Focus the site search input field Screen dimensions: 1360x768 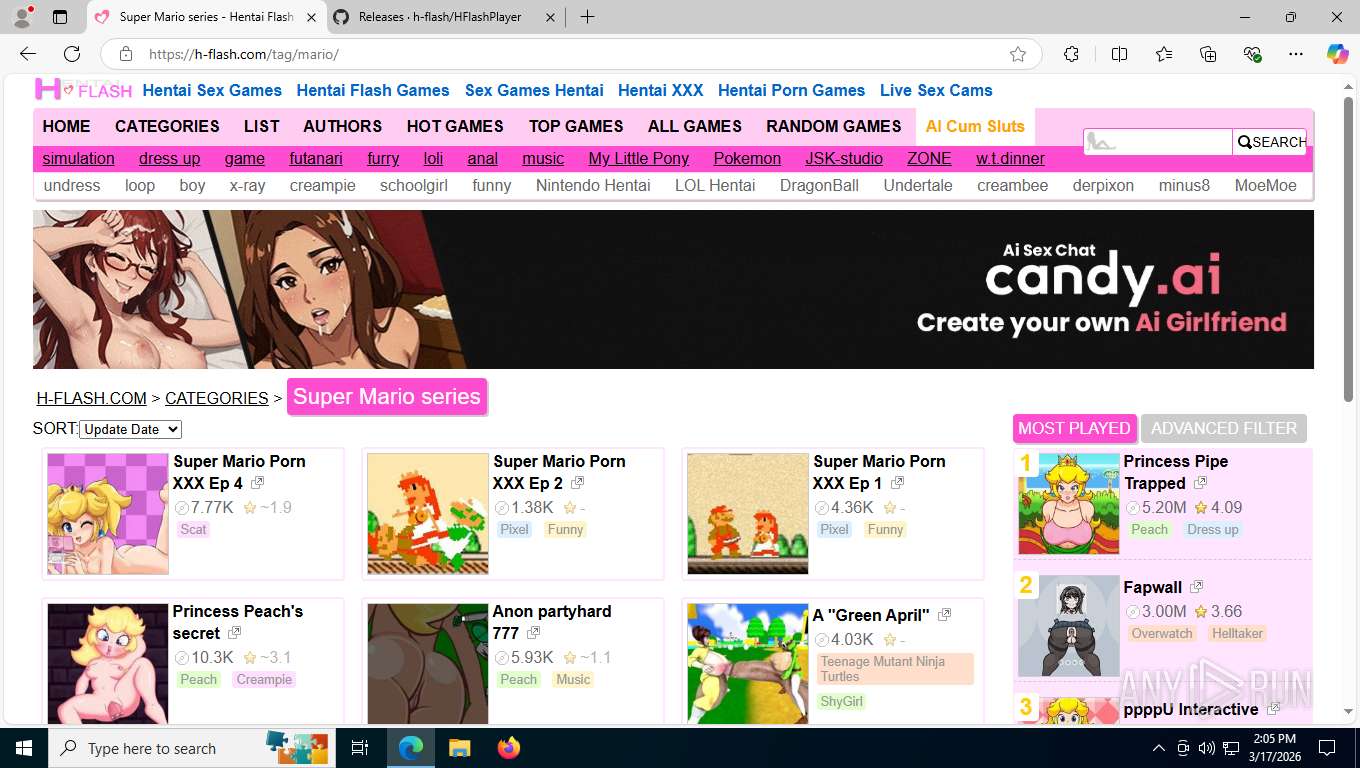pyautogui.click(x=1158, y=142)
